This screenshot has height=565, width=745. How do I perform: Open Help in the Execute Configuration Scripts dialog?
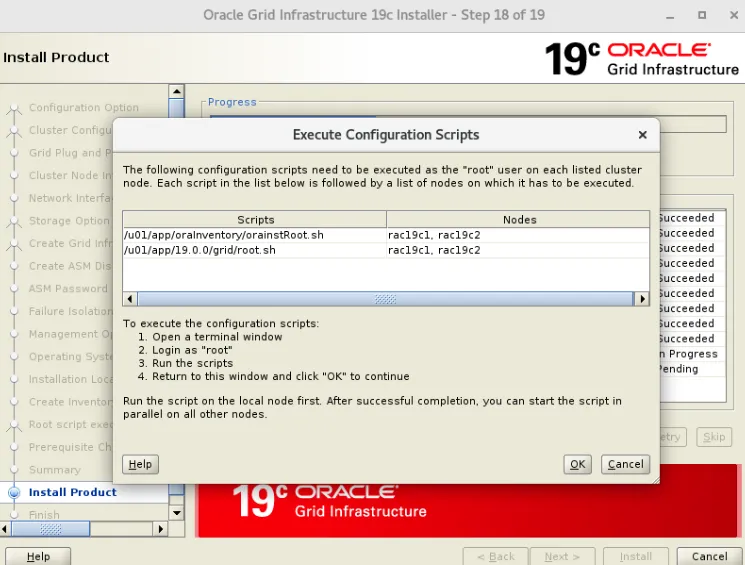pyautogui.click(x=140, y=464)
